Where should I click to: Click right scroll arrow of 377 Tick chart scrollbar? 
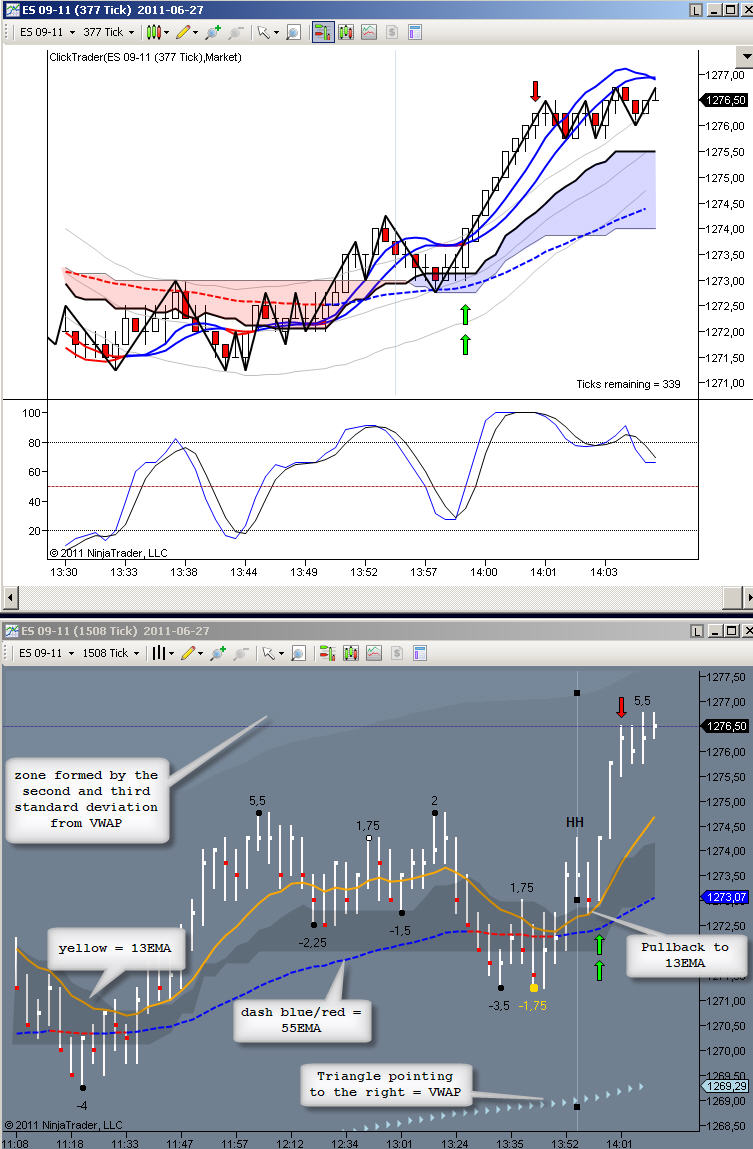(749, 597)
